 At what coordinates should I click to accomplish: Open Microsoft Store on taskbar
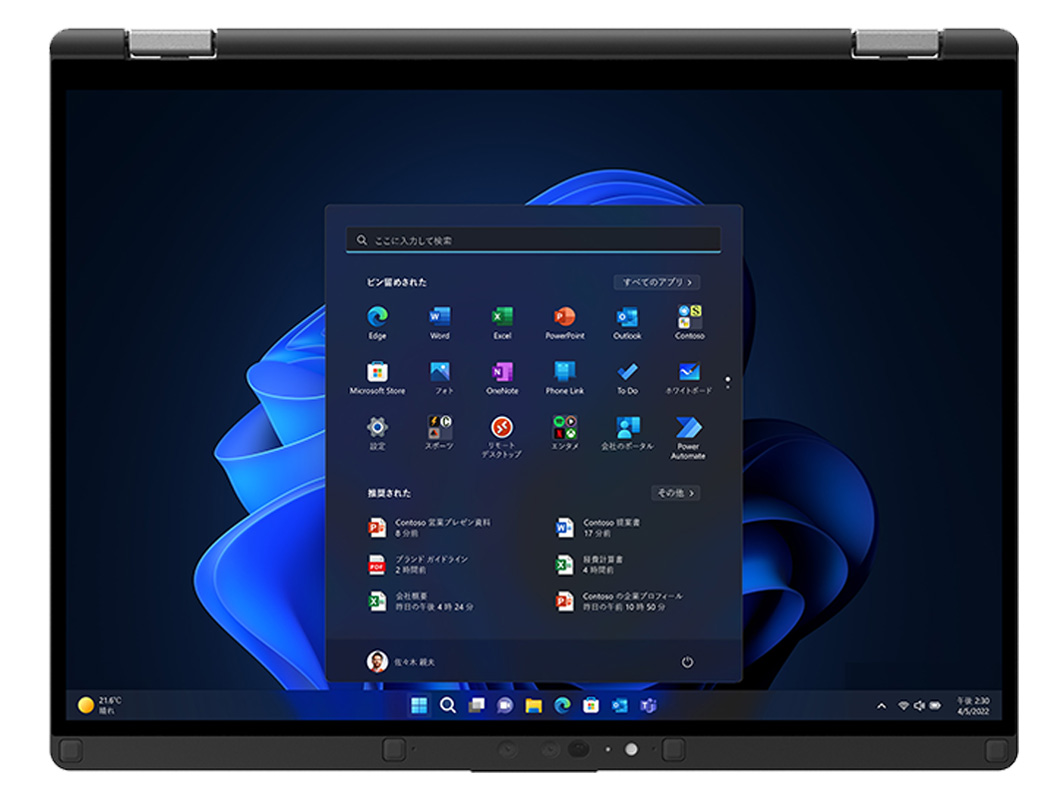pos(591,706)
